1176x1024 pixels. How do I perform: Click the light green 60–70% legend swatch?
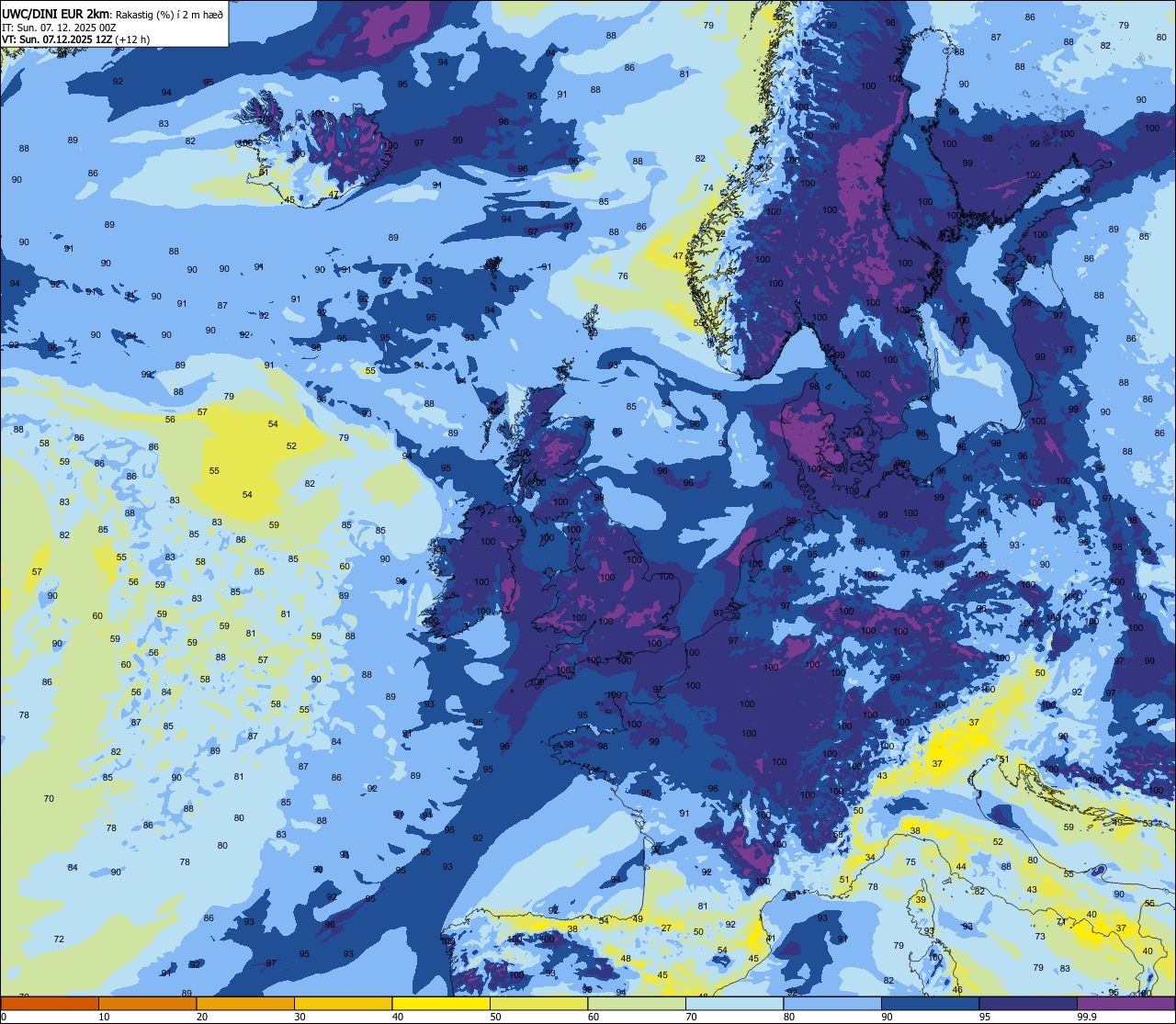[637, 1003]
